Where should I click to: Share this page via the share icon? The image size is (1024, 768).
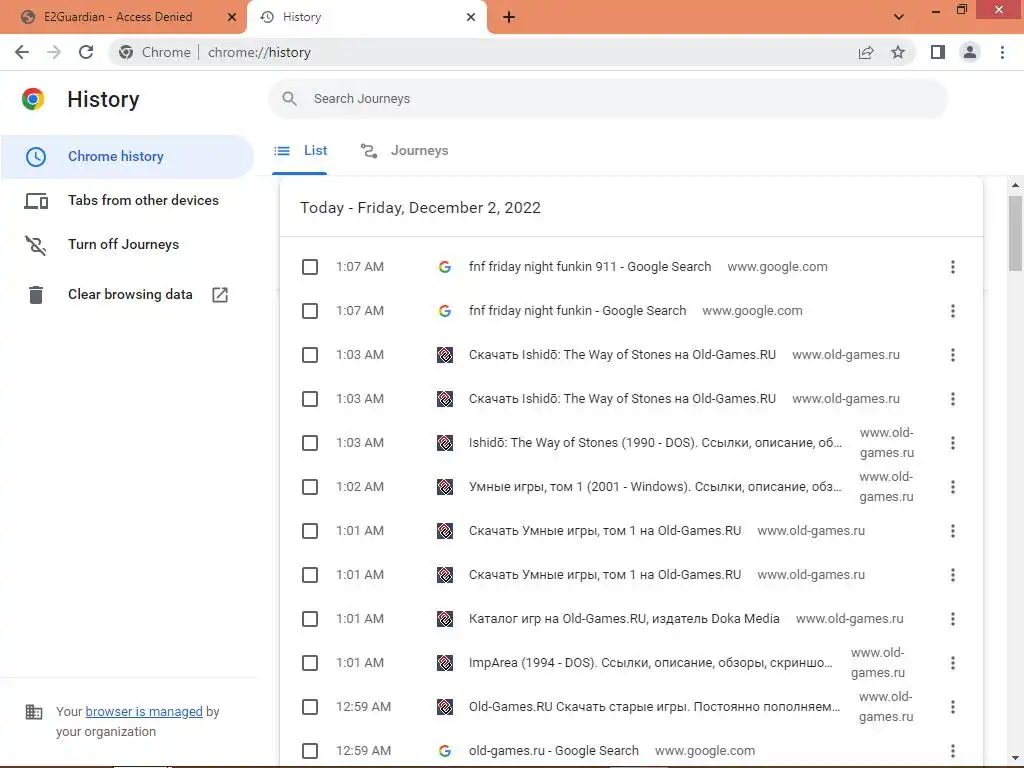pos(866,52)
